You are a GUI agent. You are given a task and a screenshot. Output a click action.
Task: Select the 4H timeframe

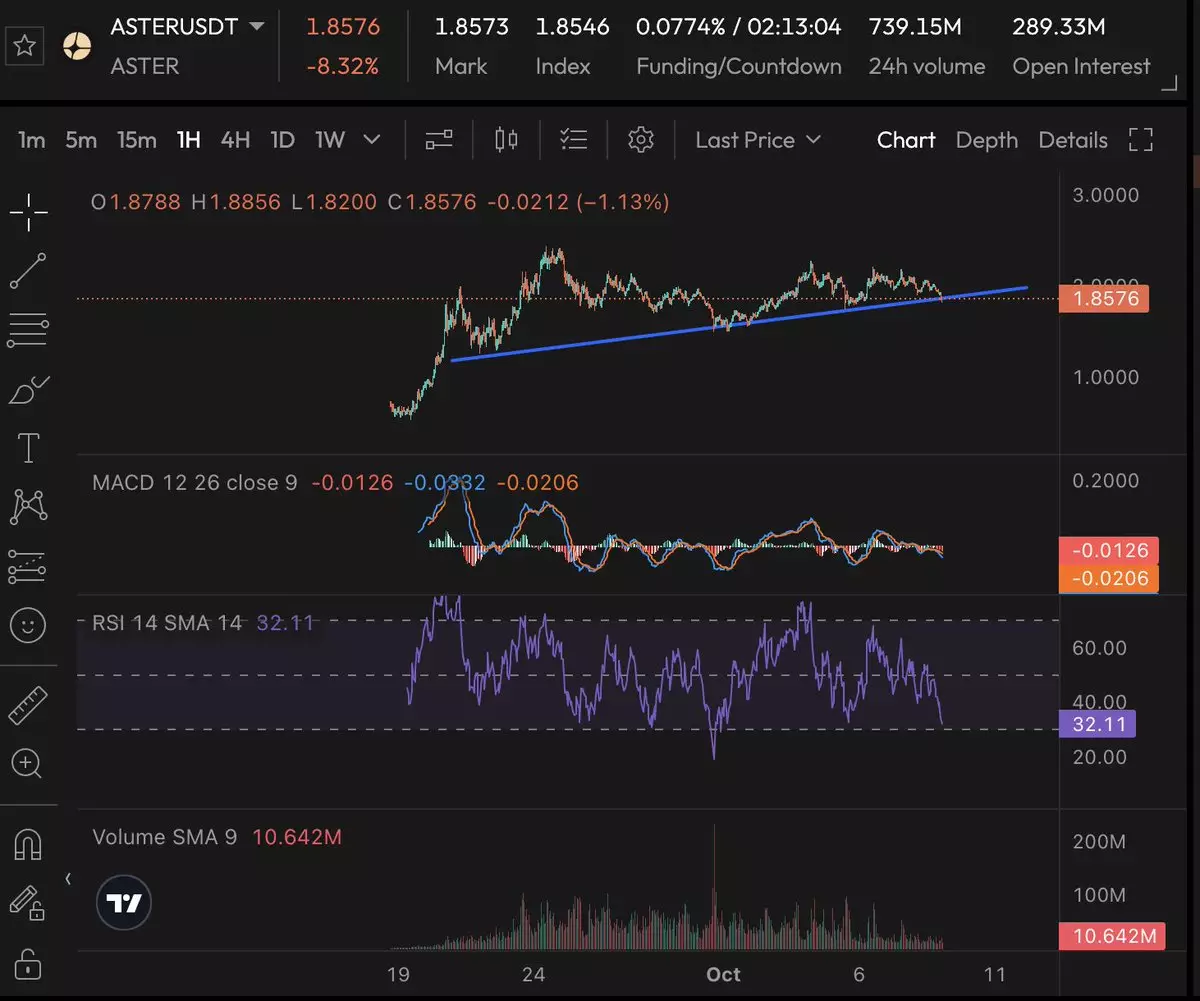tap(235, 140)
